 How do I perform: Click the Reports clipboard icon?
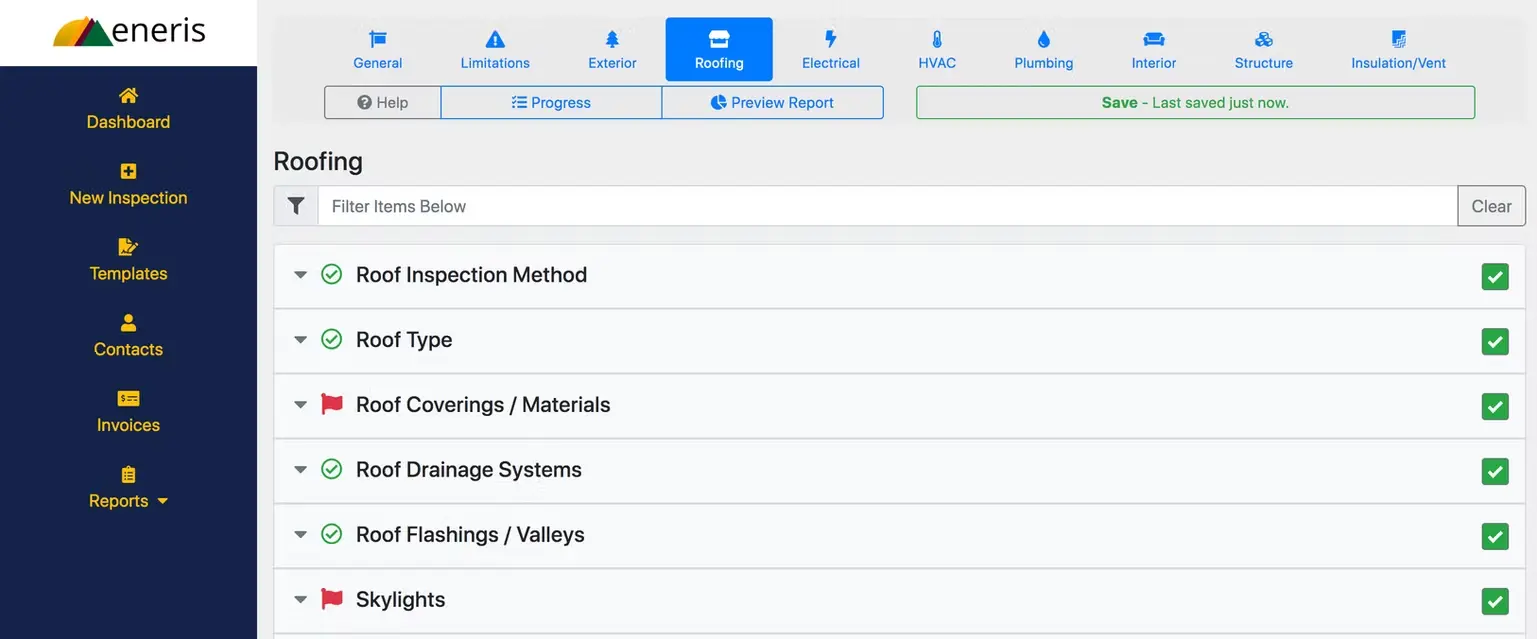128,474
